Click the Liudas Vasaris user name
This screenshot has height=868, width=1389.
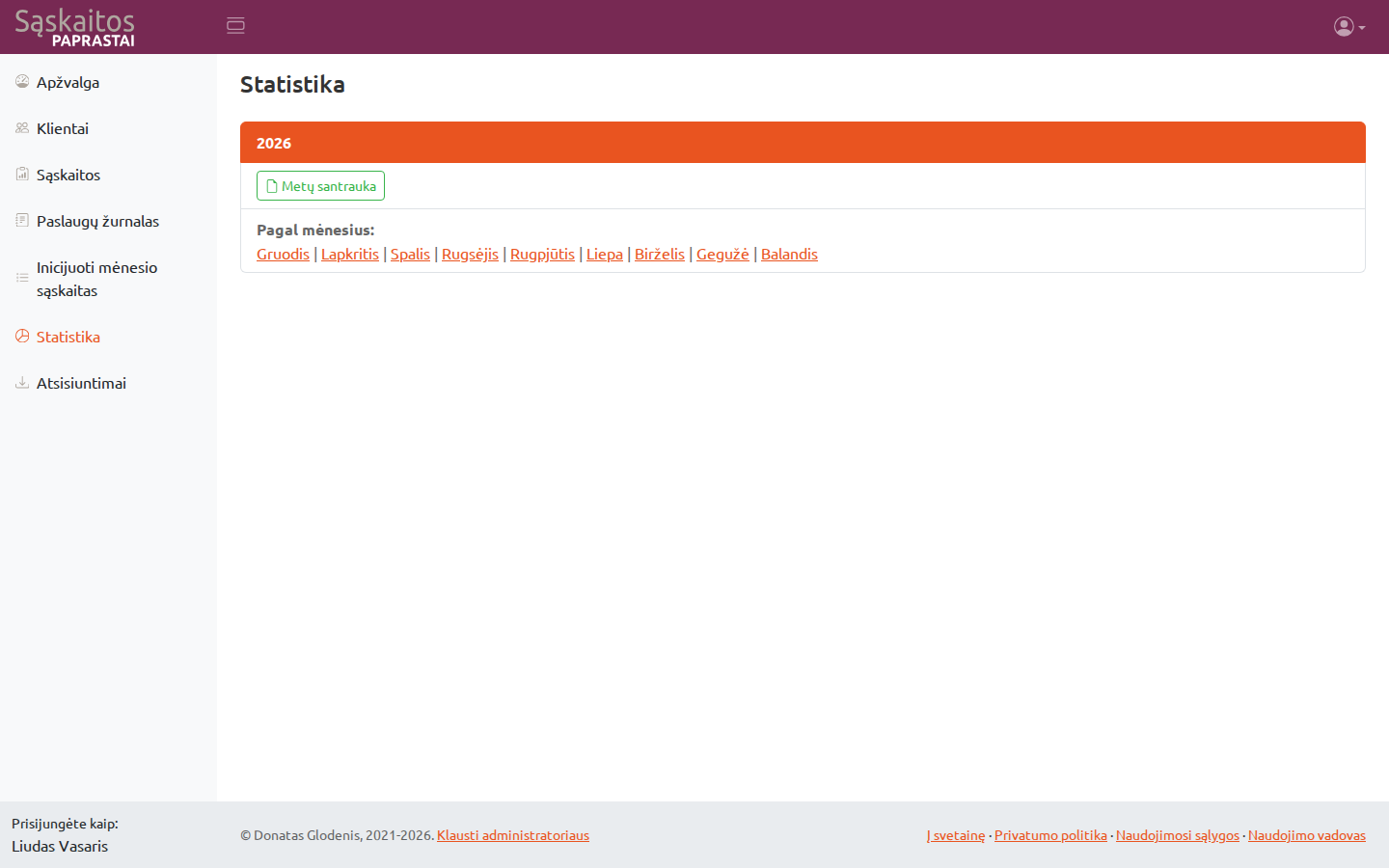click(60, 846)
